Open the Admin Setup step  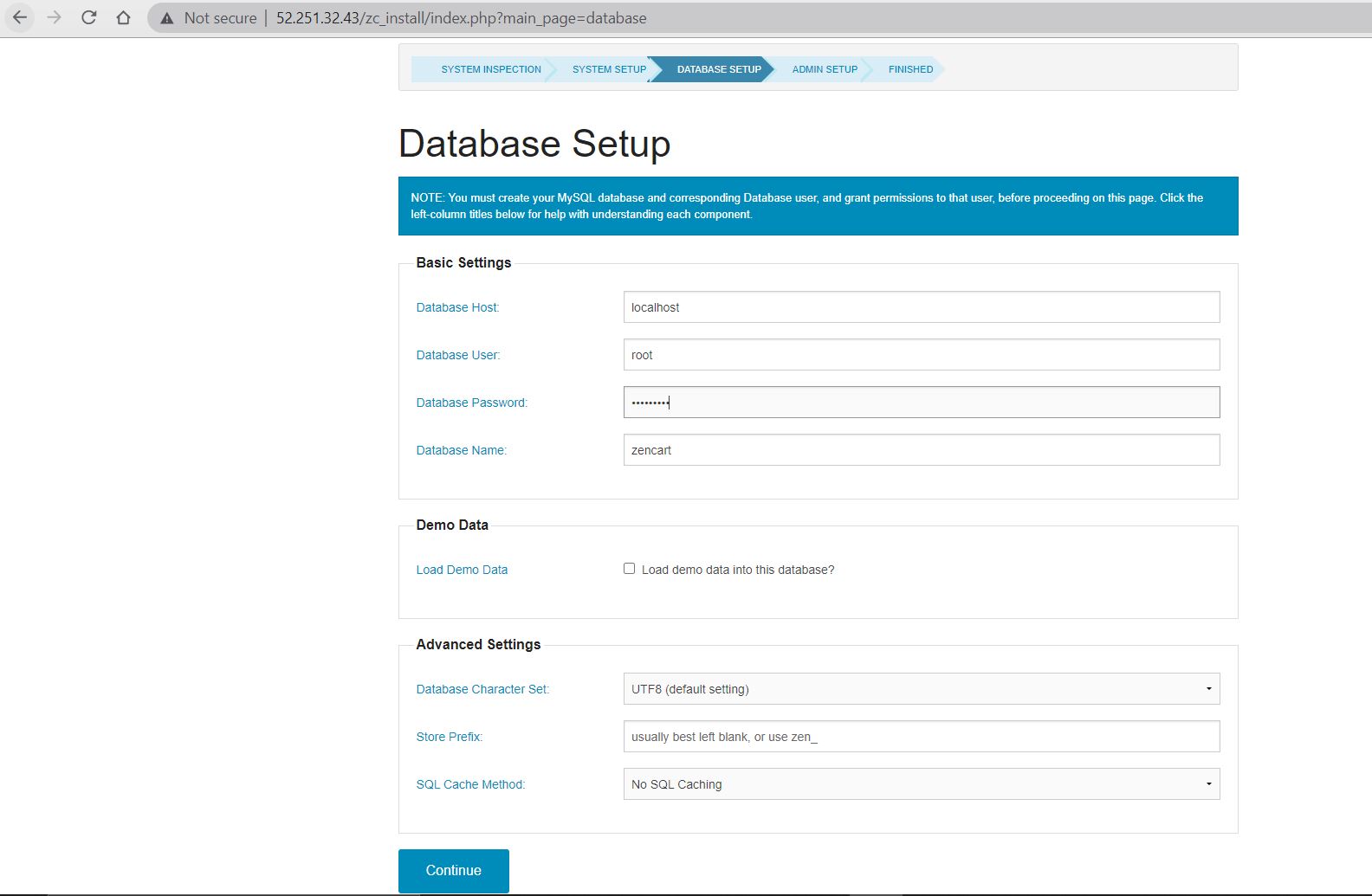point(825,69)
